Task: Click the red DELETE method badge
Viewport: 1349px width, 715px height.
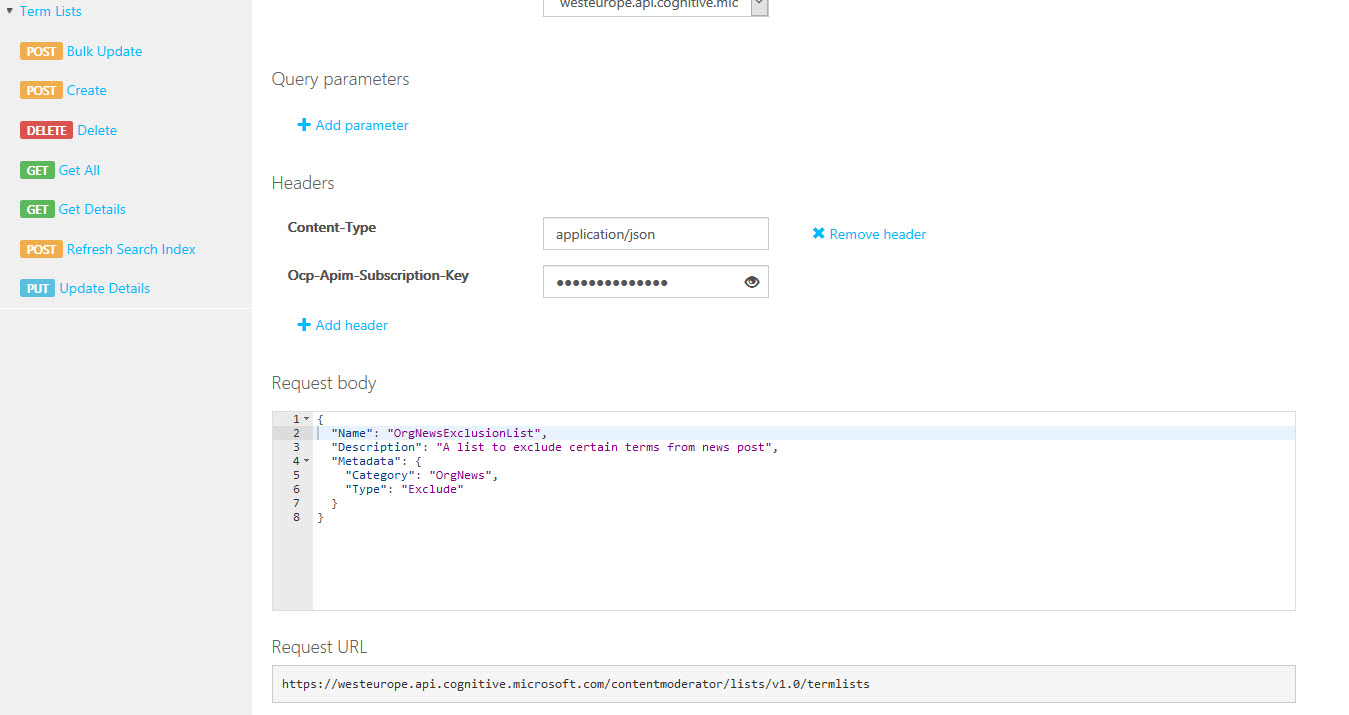Action: 46,130
